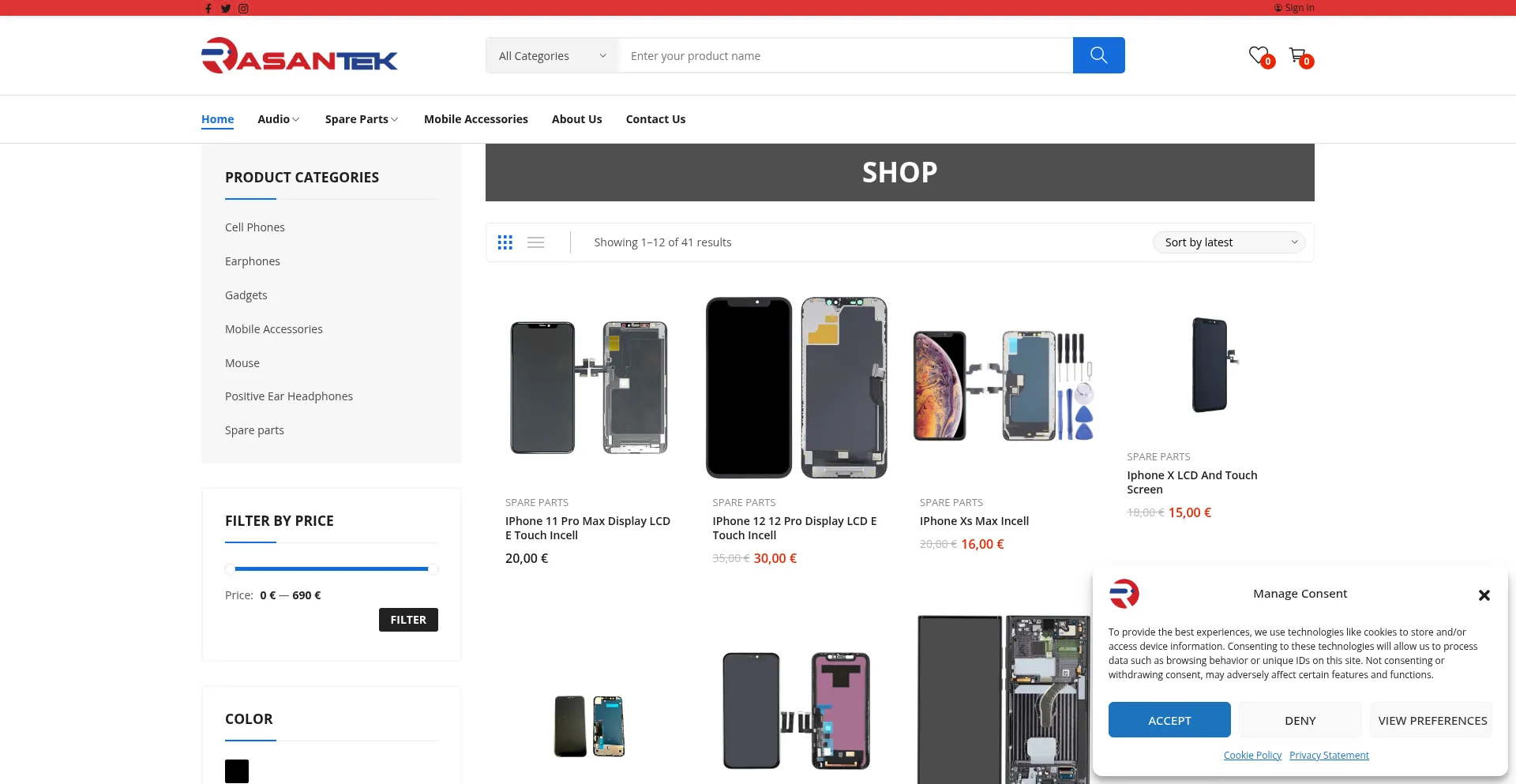The image size is (1516, 784).
Task: Expand the Spare Parts menu
Action: (x=361, y=119)
